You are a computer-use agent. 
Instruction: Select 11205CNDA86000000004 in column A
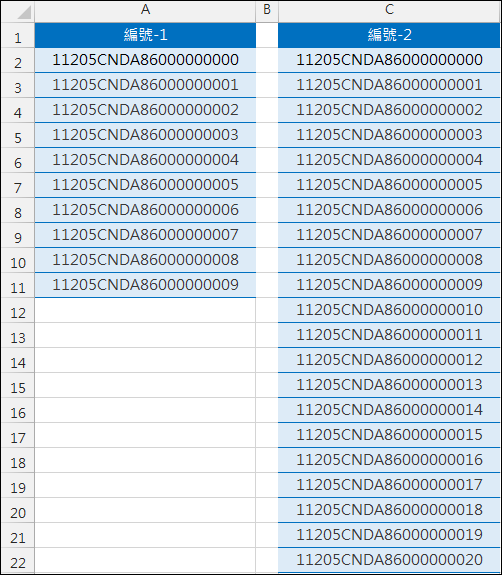tap(145, 160)
